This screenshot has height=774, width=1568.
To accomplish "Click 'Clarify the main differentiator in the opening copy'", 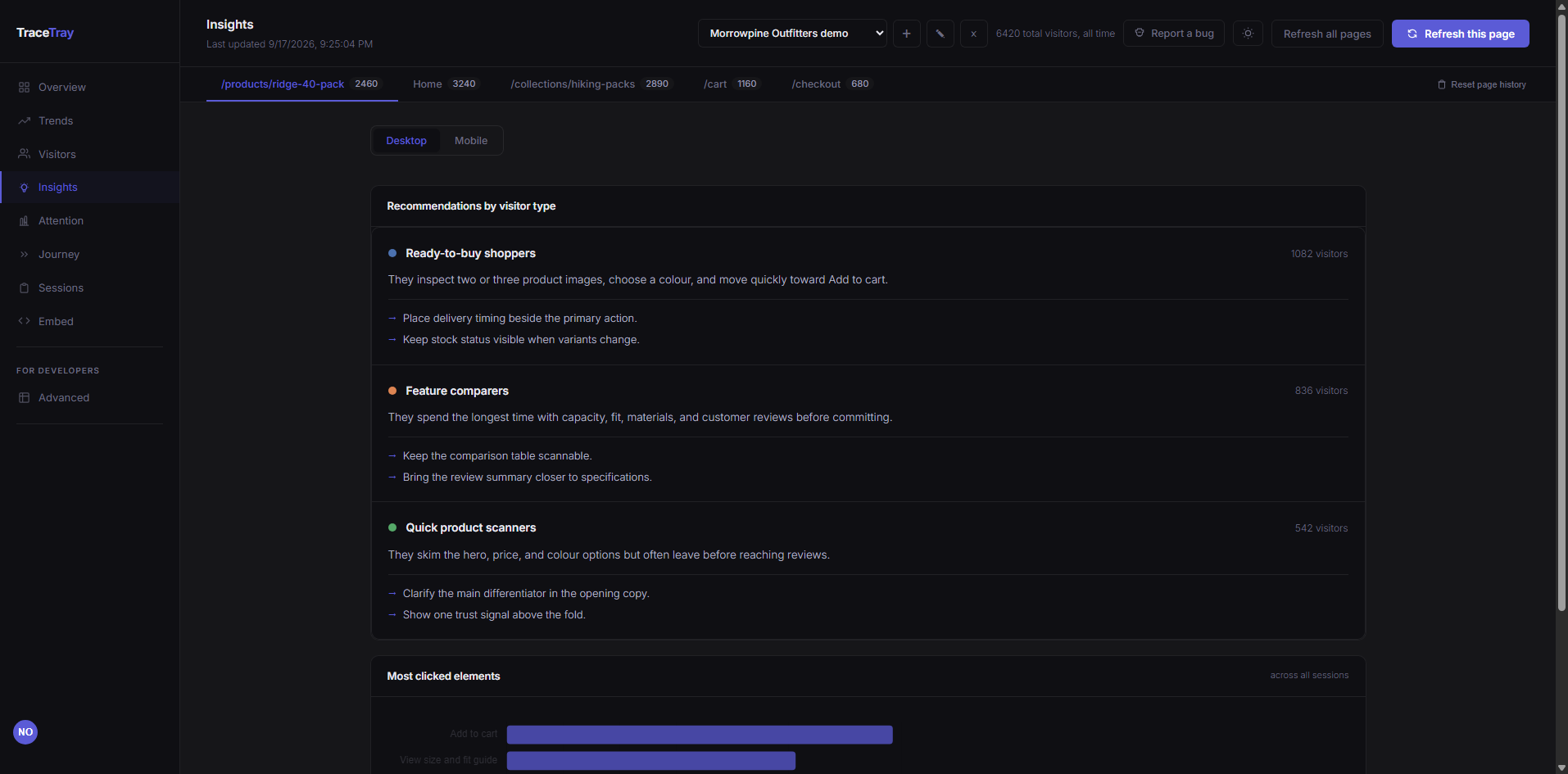I will (526, 594).
